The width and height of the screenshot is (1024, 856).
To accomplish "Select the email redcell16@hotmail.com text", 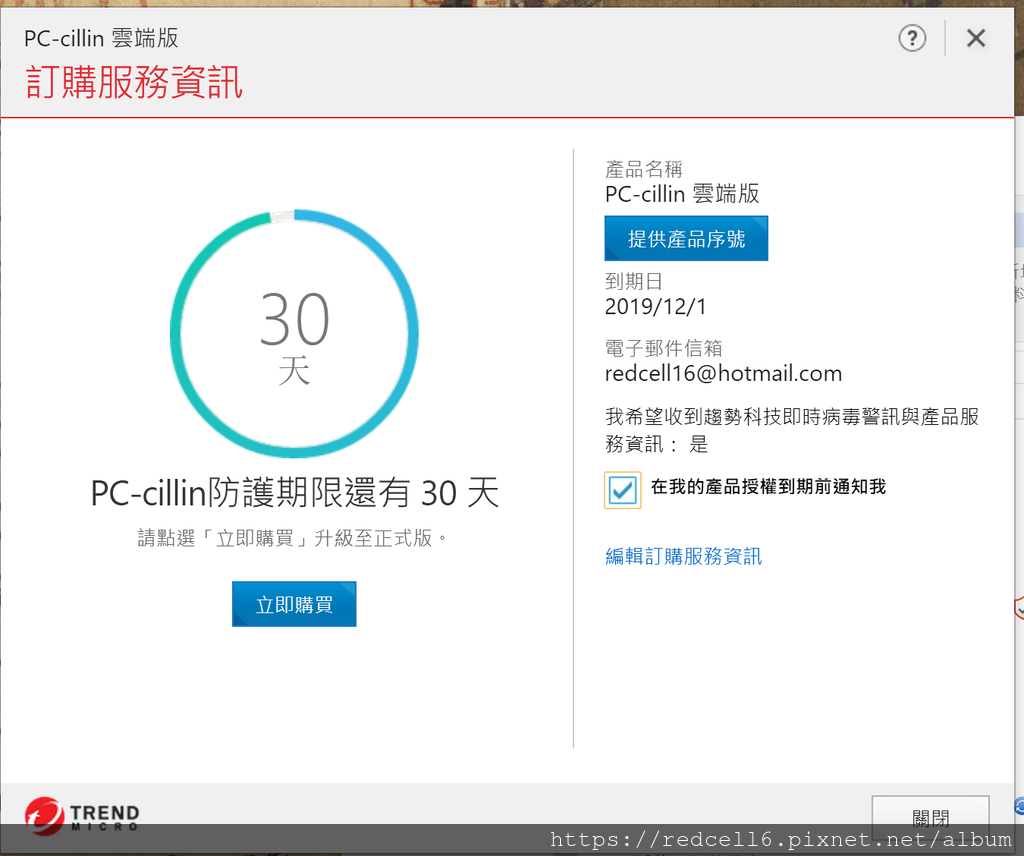I will tap(723, 373).
